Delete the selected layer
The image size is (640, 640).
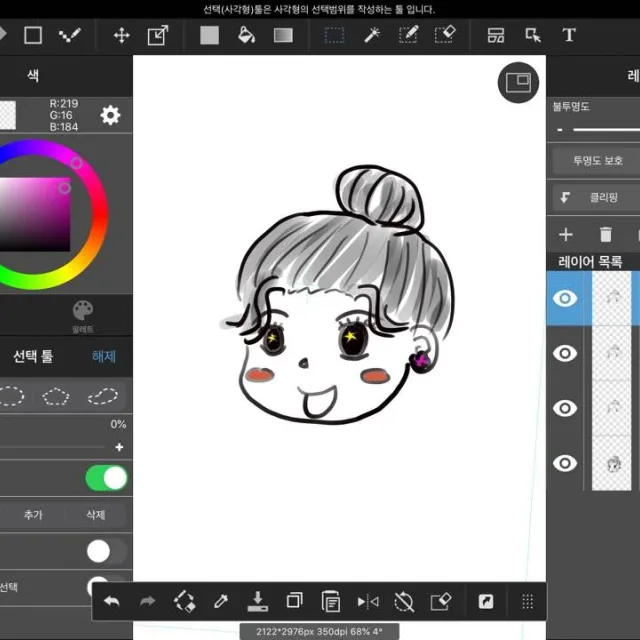606,235
